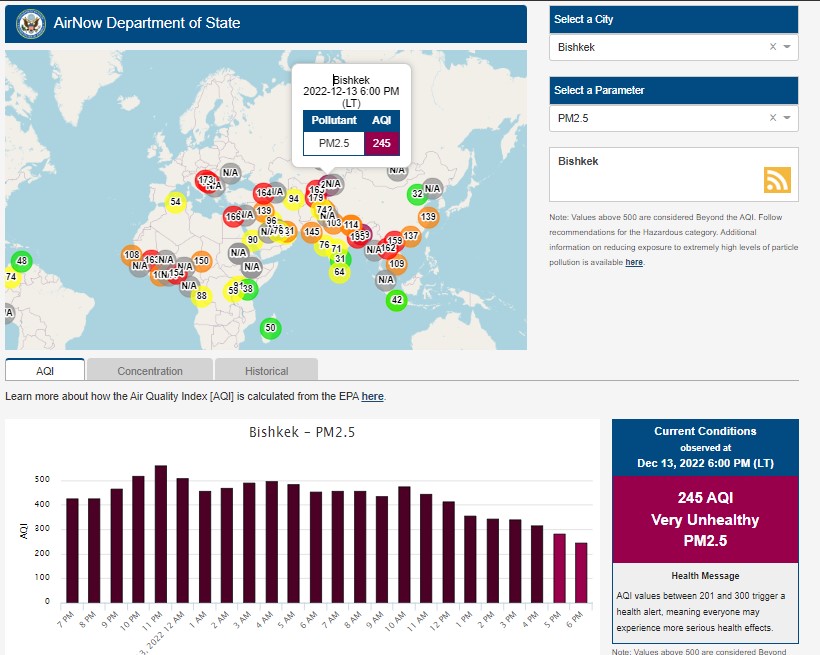Select the AQI tab
Image resolution: width=820 pixels, height=655 pixels.
click(x=45, y=370)
